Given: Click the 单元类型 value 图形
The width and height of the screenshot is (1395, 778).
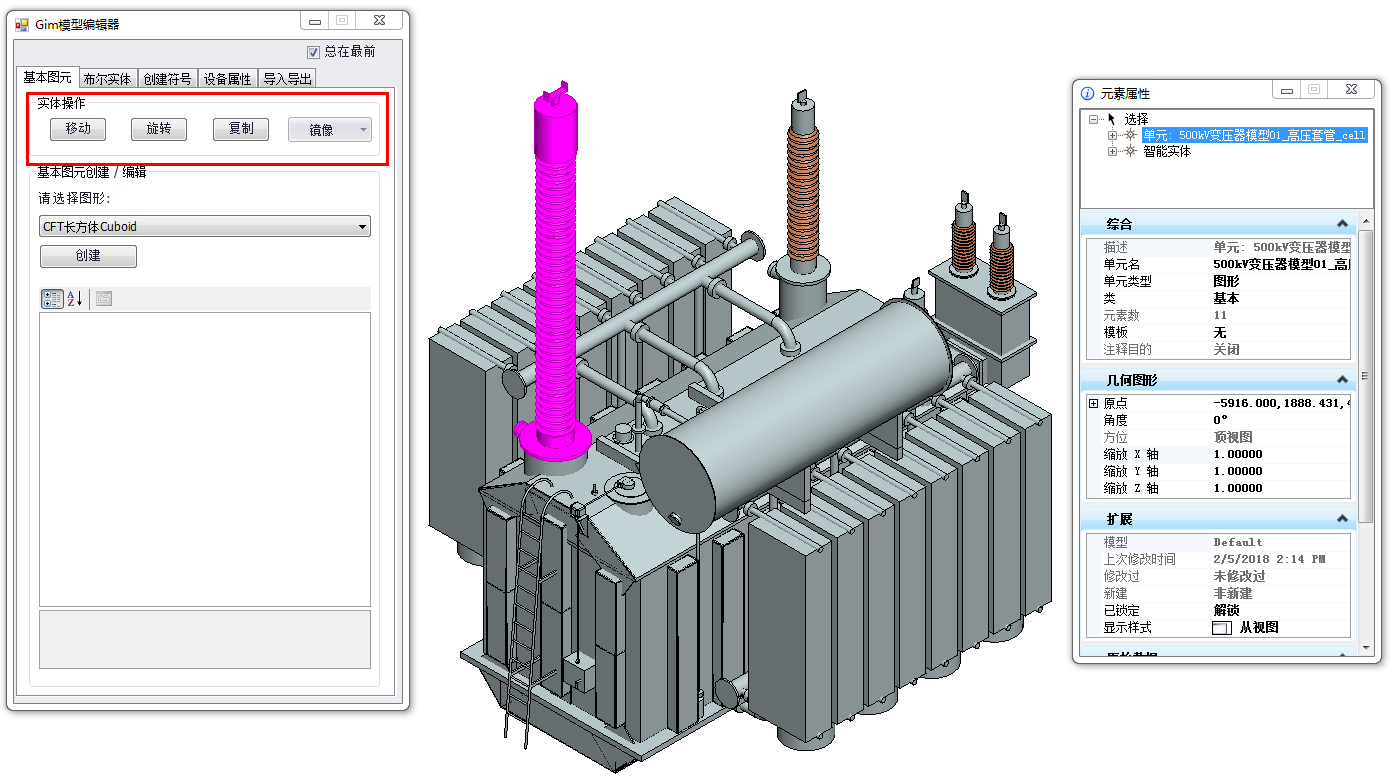Looking at the screenshot, I should [x=1226, y=282].
